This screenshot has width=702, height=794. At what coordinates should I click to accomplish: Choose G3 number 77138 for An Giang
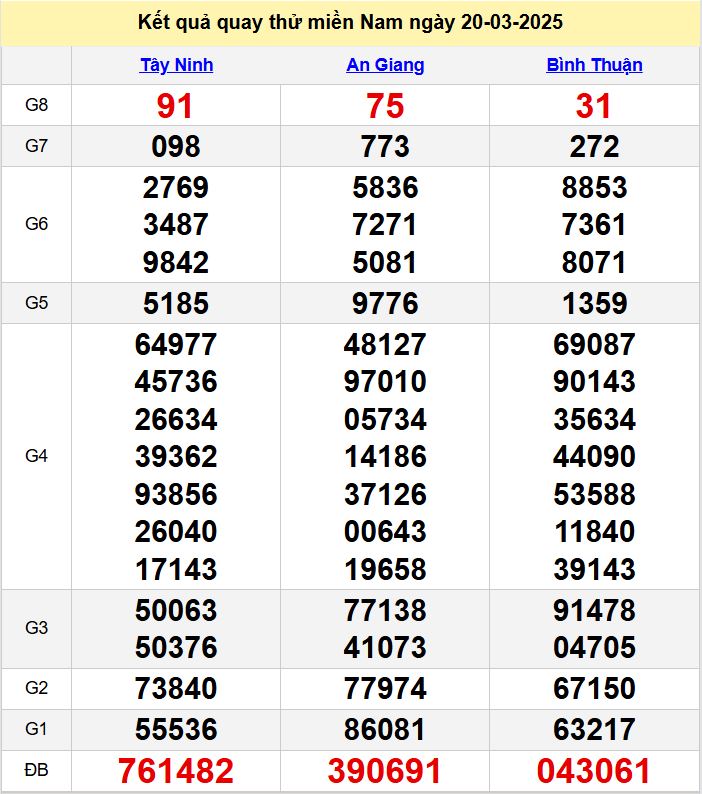(x=385, y=610)
